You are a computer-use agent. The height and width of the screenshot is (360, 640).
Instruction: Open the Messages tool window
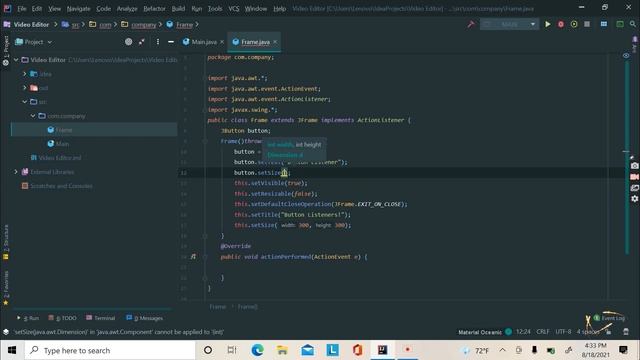(144, 318)
